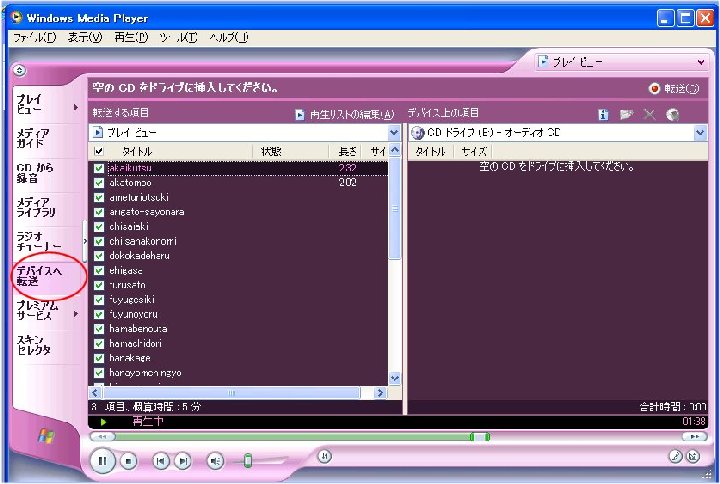Uncheck the chisanakoromi checkbox
Viewport: 720px width, 484px height.
coord(99,241)
